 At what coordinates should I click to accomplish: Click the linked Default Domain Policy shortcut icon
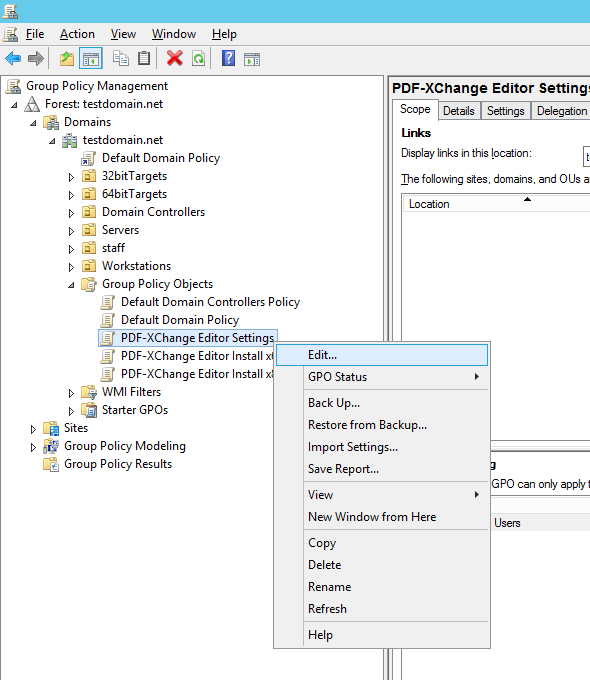pyautogui.click(x=88, y=158)
